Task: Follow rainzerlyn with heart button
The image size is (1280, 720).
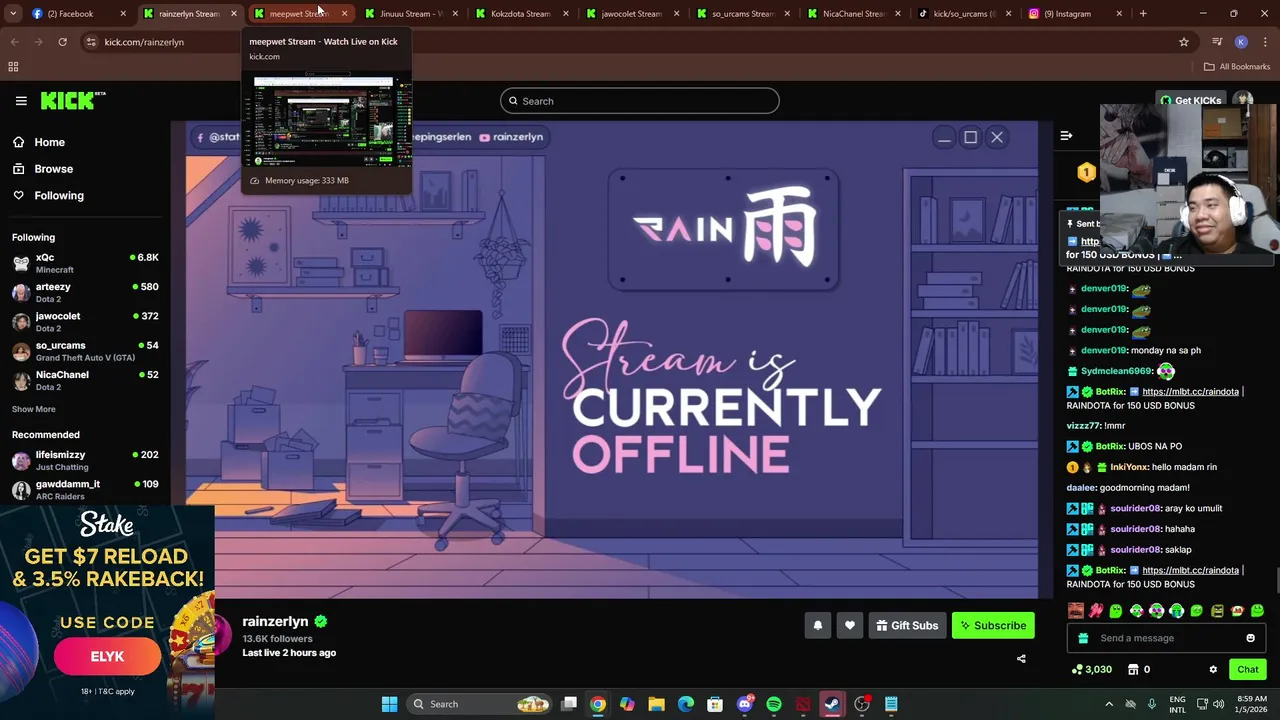Action: [850, 626]
